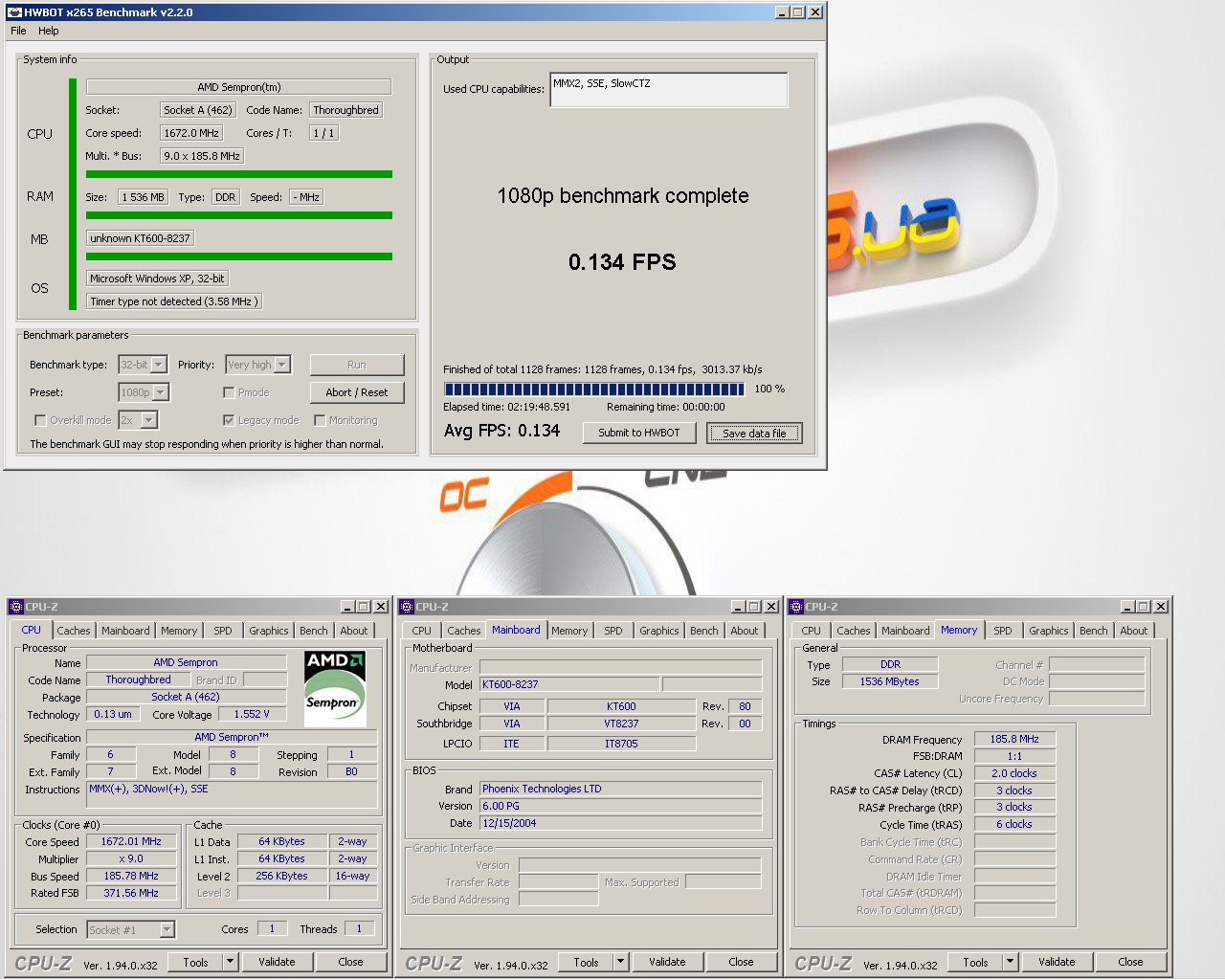Close the CPU-Z Mainboard tab window via title bar
Viewport: 1225px width, 980px height.
770,607
